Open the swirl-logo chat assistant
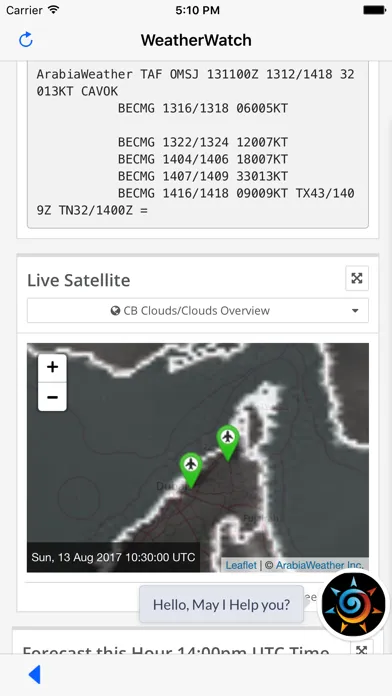The image size is (392, 696). click(x=354, y=605)
